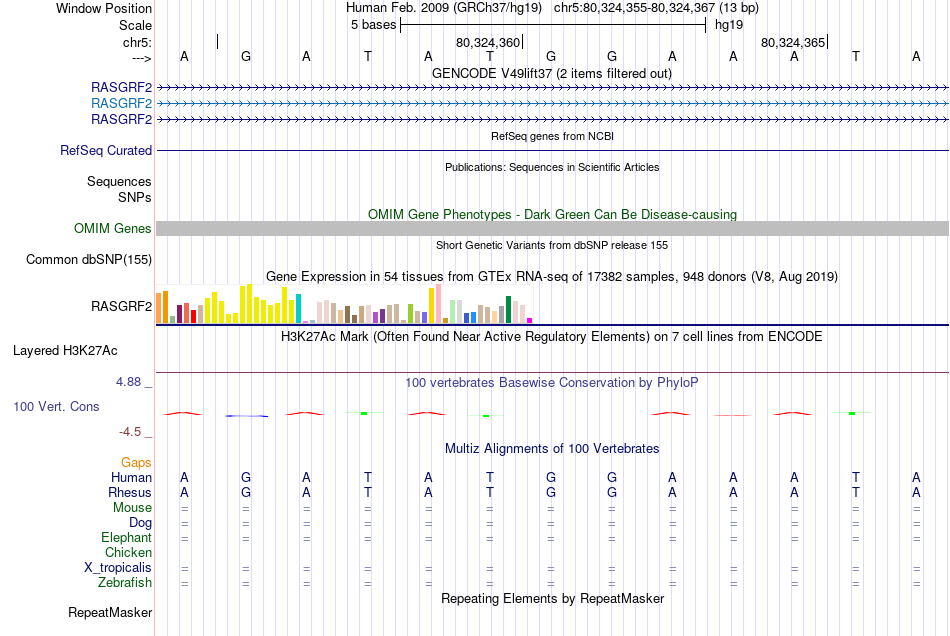The image size is (950, 636).
Task: Select the Mouse species label
Action: (x=132, y=508)
